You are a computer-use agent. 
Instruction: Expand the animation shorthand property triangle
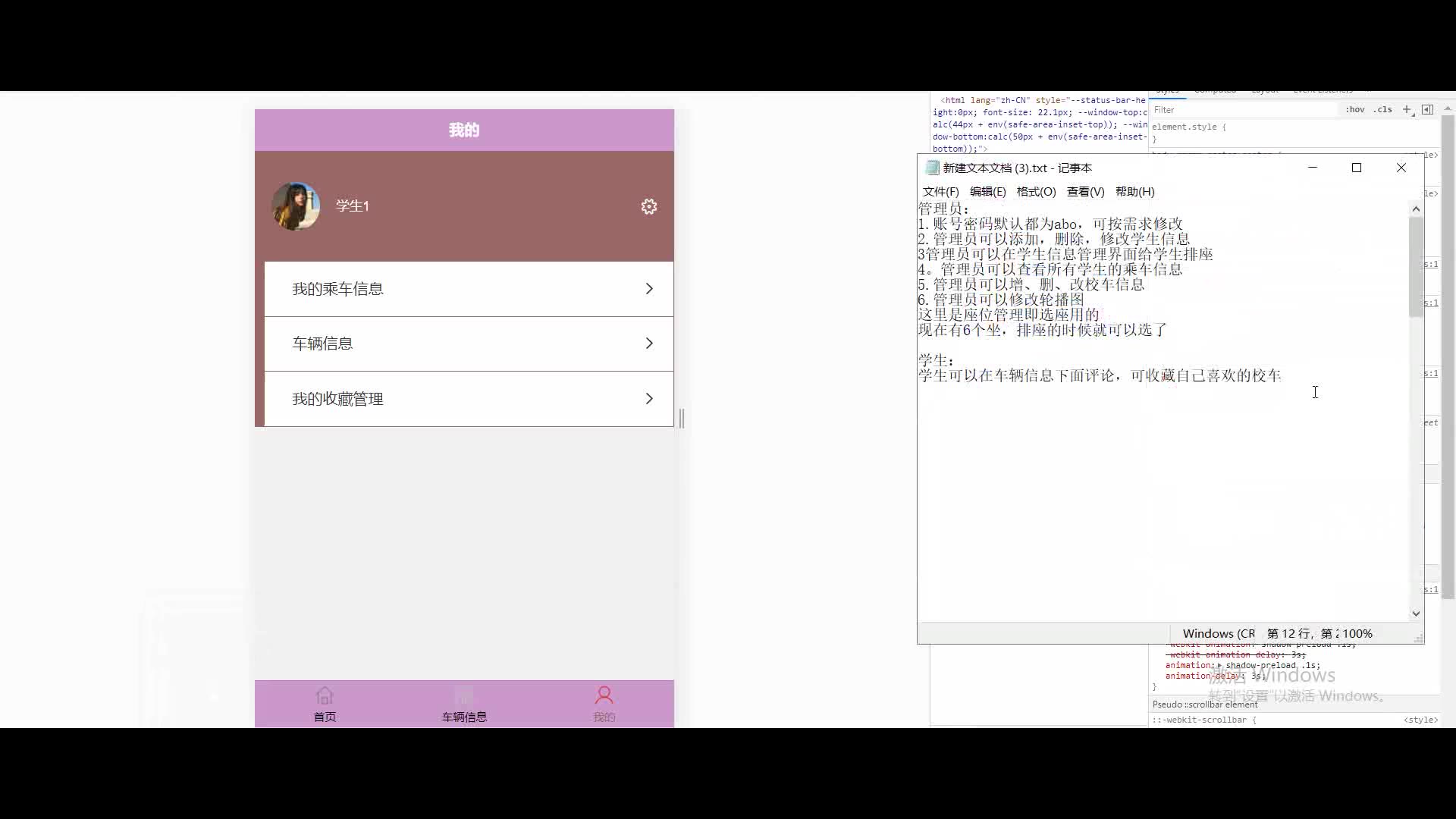click(x=1220, y=666)
